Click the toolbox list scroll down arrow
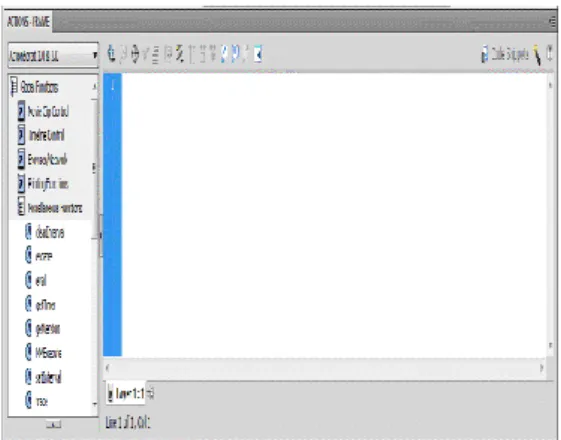 point(94,404)
